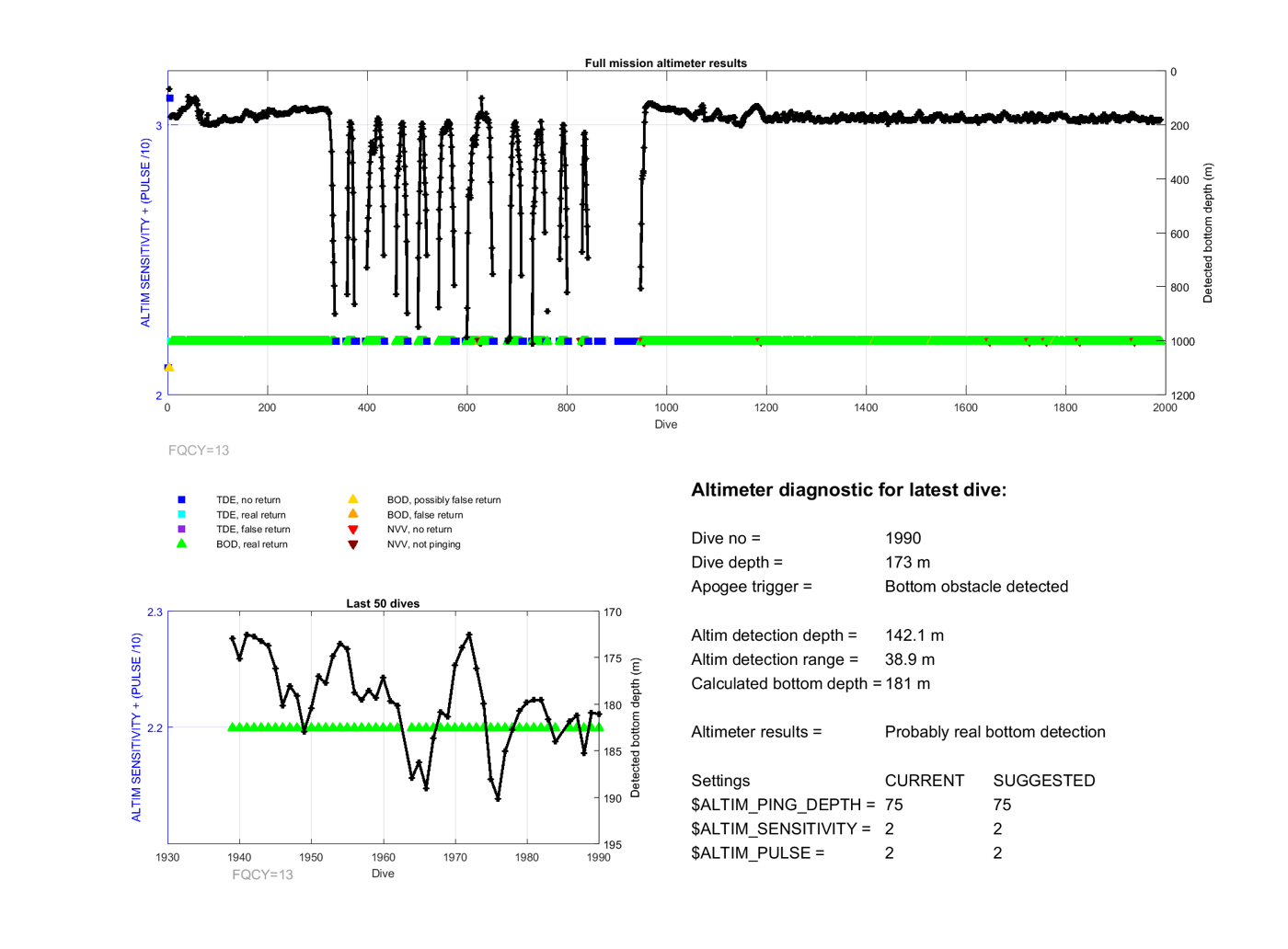This screenshot has width=1288, height=949.
Task: Click the 'FQCY=13' text under the full mission plot
Action: (x=199, y=451)
